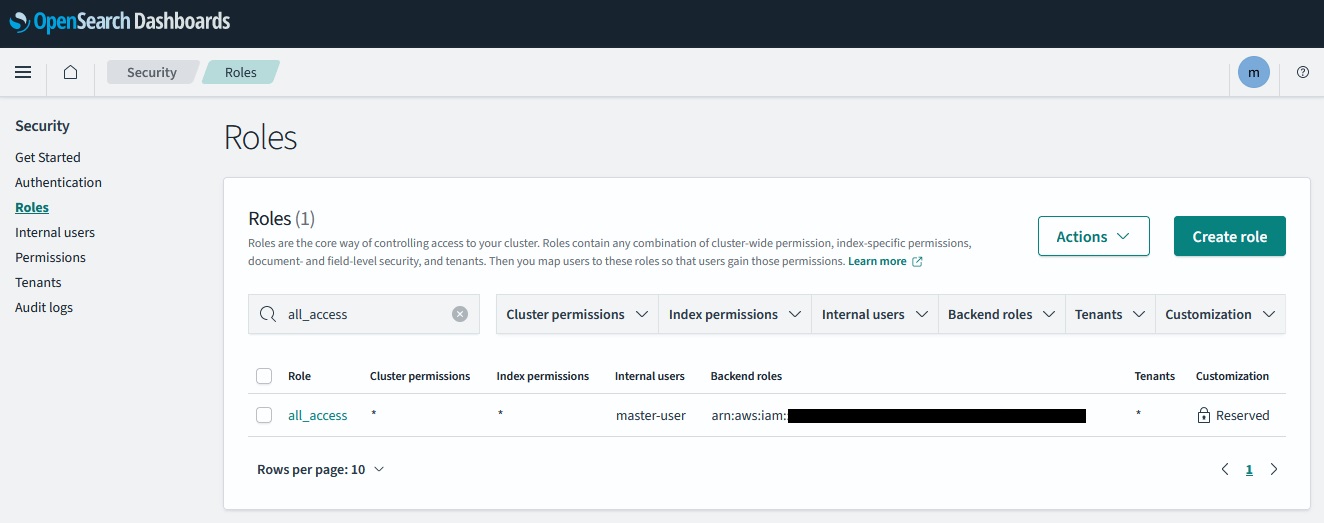Click the master-user cell
Image resolution: width=1324 pixels, height=523 pixels.
651,415
